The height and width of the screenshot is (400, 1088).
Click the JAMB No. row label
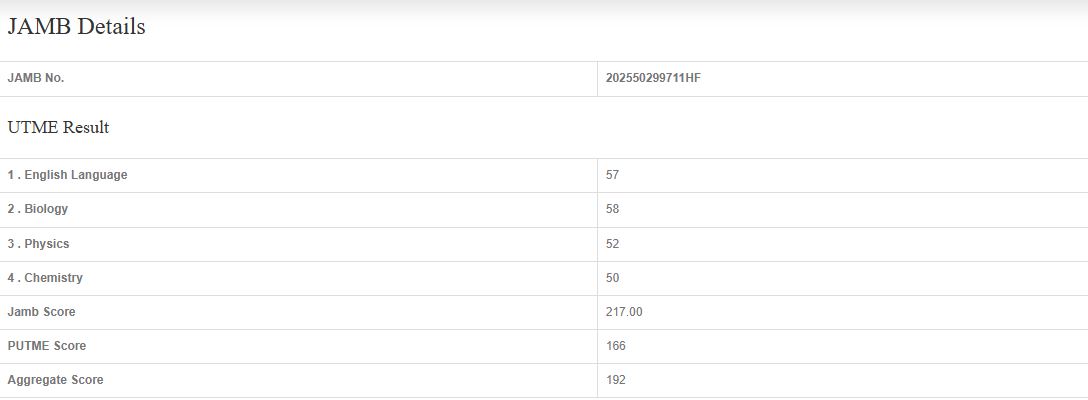coord(36,78)
